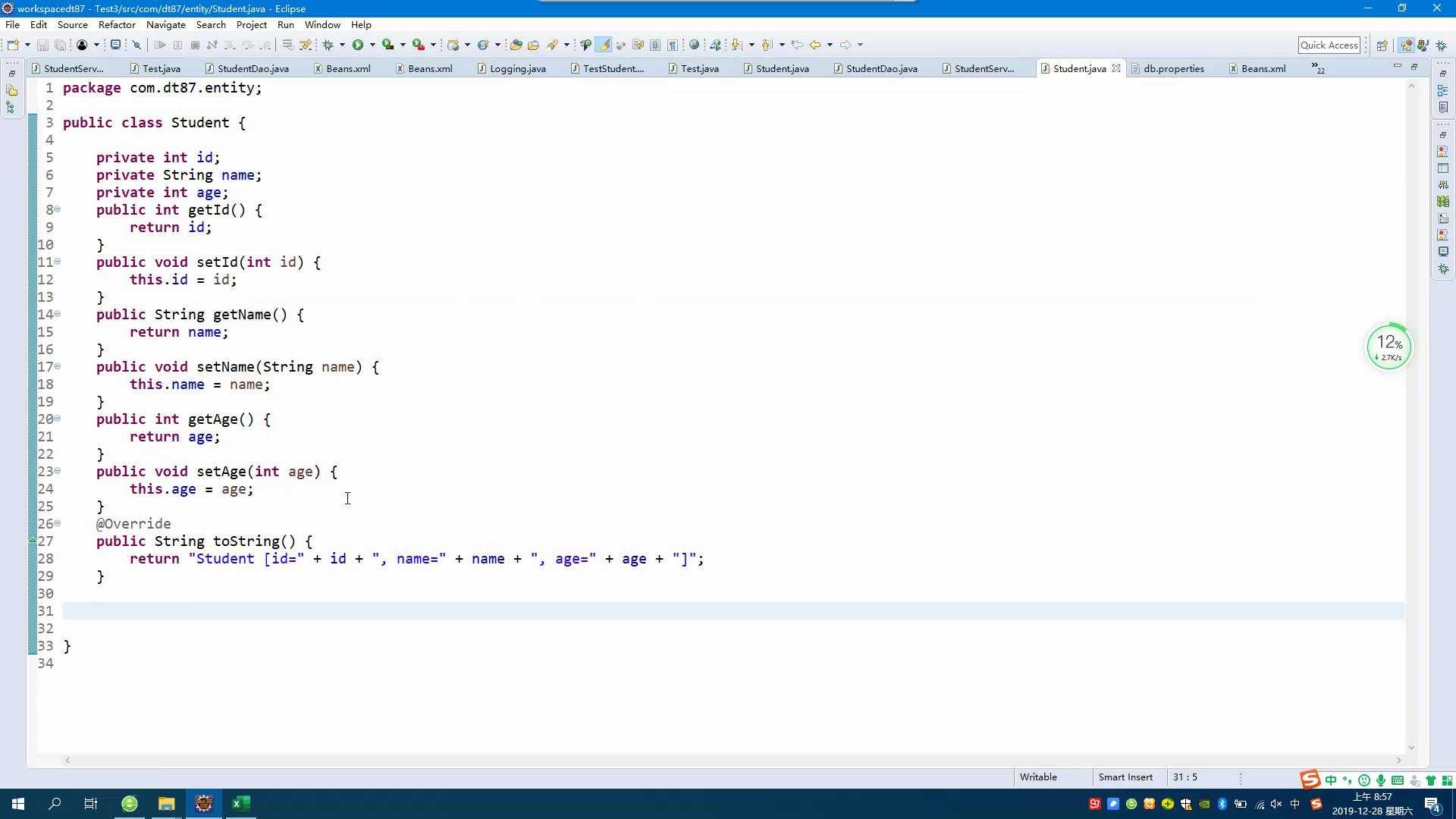Click Back navigation yellow arrow
Screen dimensions: 1456x819
815,45
